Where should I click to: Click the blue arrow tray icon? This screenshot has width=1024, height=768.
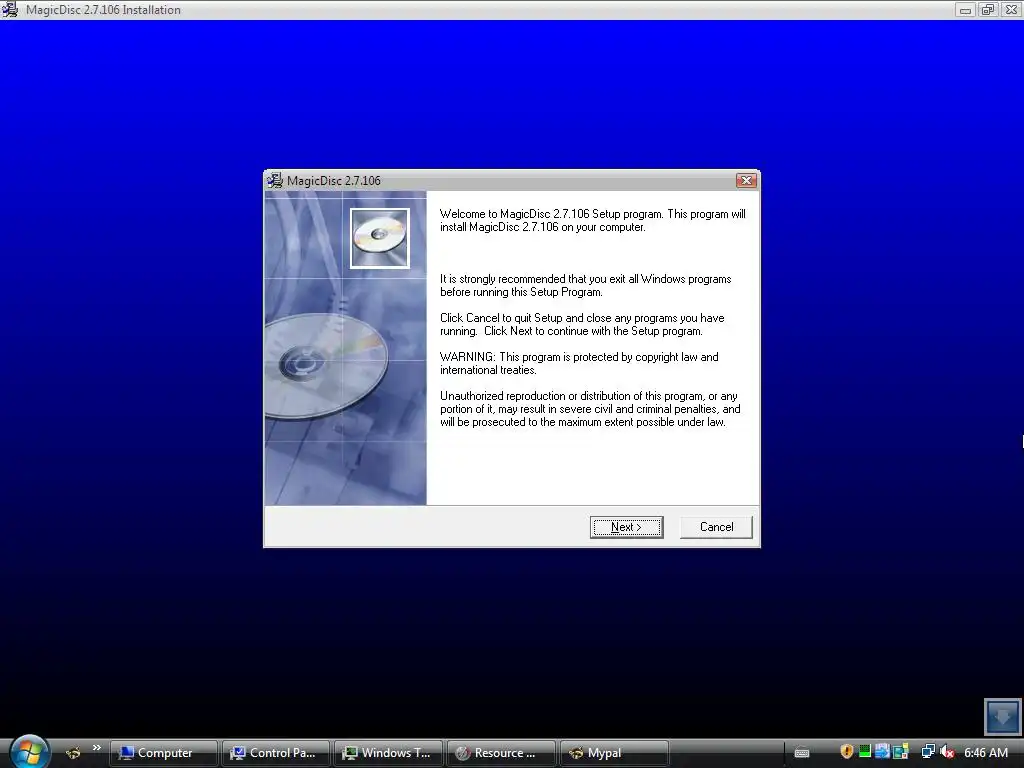coord(882,752)
